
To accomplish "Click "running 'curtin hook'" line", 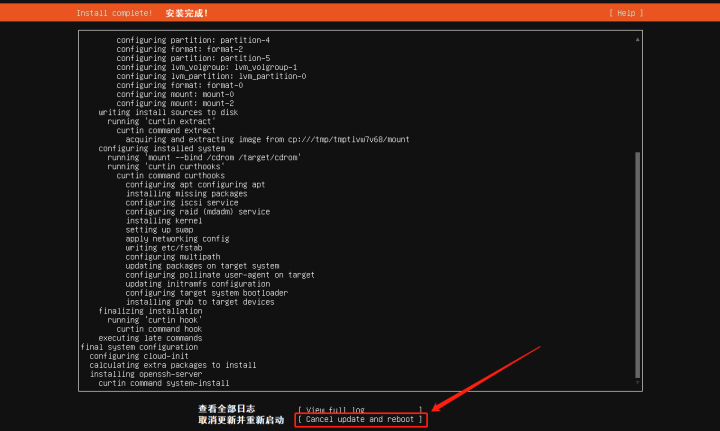I will [x=155, y=320].
